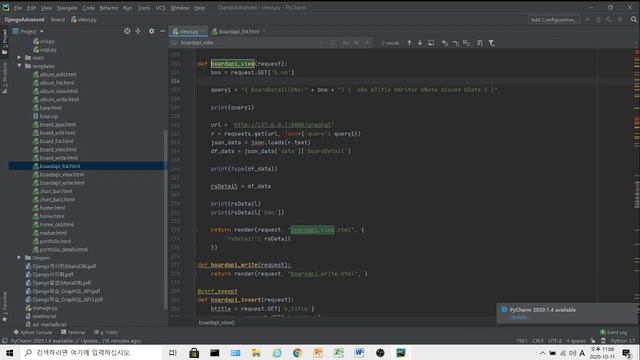The height and width of the screenshot is (360, 640).
Task: Open the Windows notification center icon
Action: pyautogui.click(x=627, y=353)
